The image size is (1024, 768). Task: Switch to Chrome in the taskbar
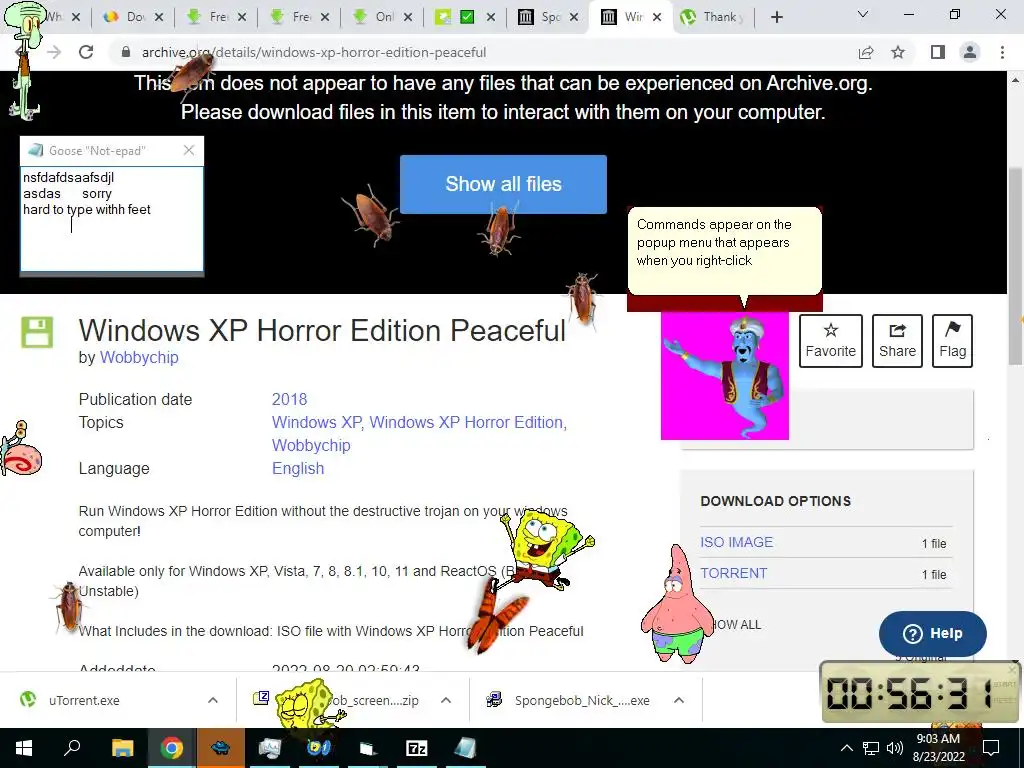(171, 748)
